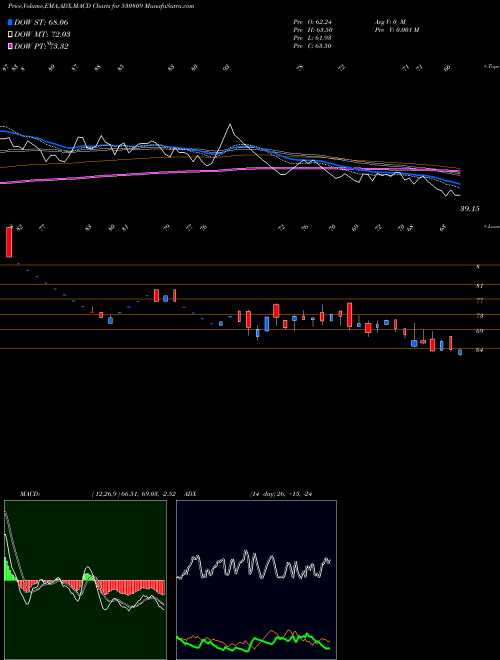Select the 'DOW MT: 72.03' legend text

point(42,35)
